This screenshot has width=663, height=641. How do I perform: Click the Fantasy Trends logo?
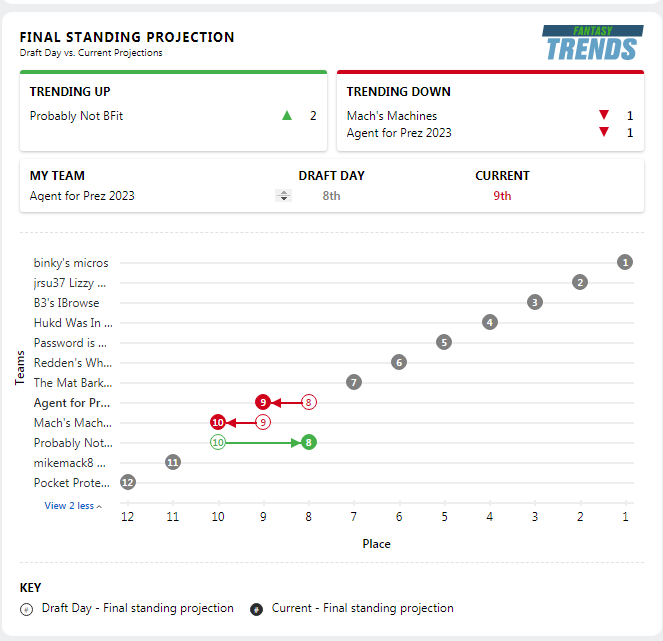click(592, 43)
